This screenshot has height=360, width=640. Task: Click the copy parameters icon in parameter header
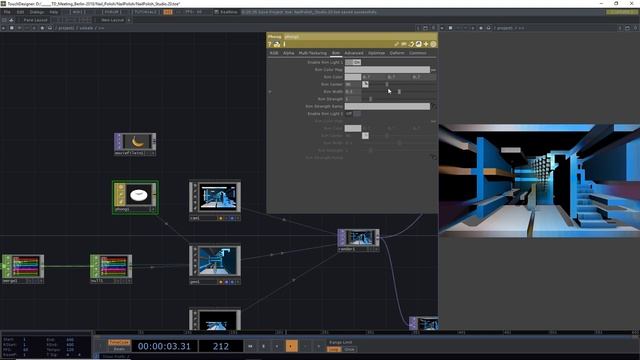click(411, 44)
